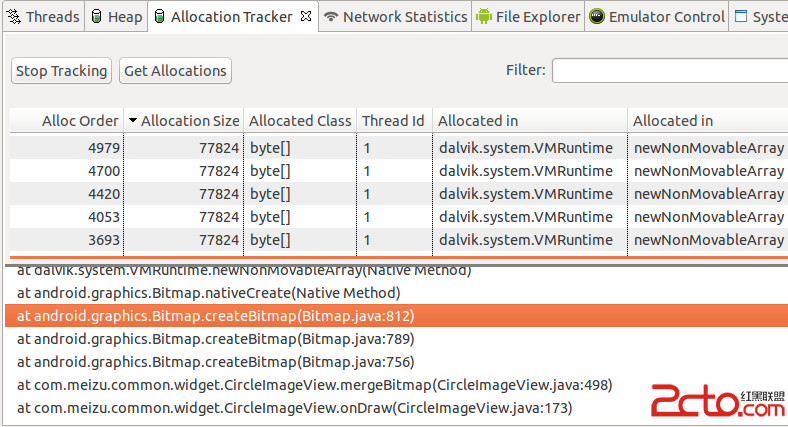Click the Bitmap.nativeCreate stack trace line

point(208,293)
